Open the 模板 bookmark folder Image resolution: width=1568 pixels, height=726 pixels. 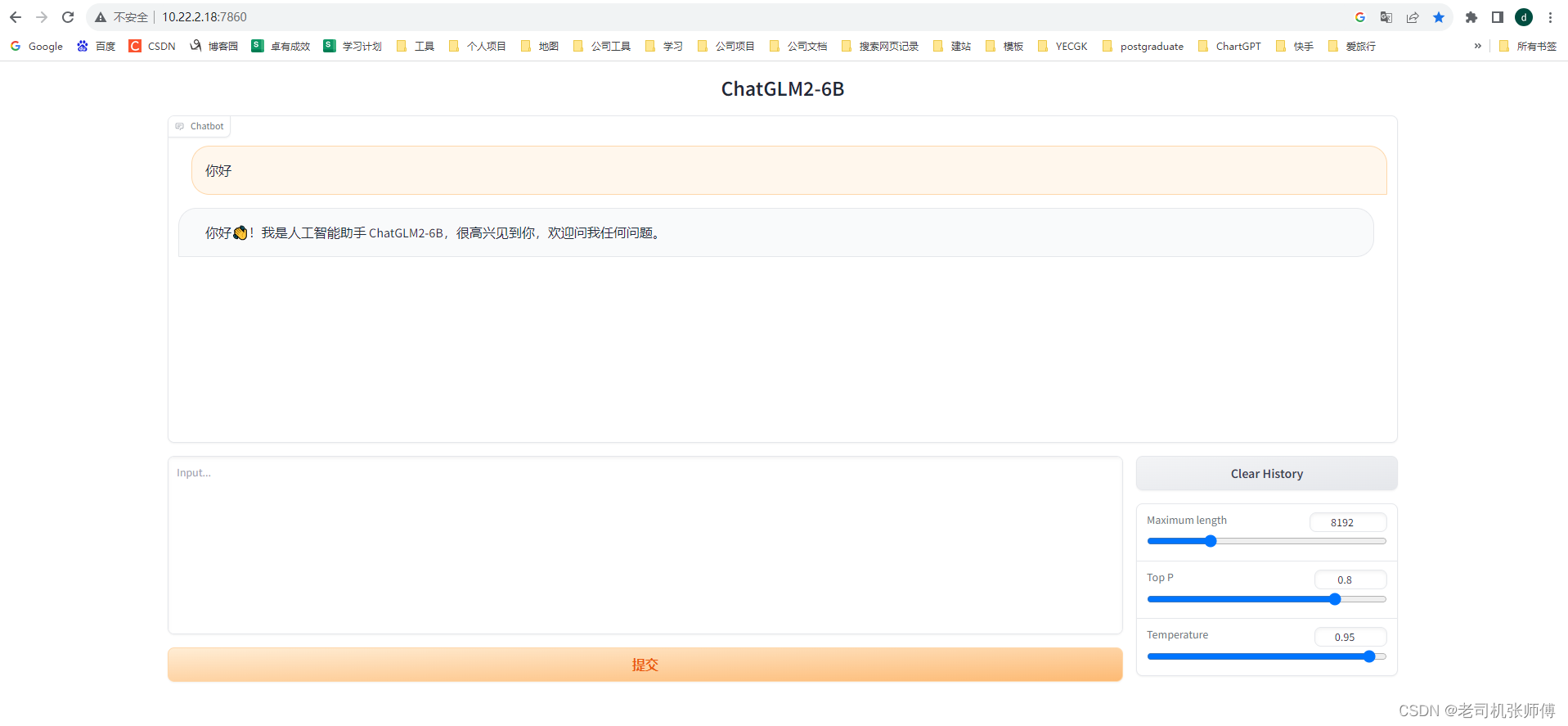(1004, 47)
